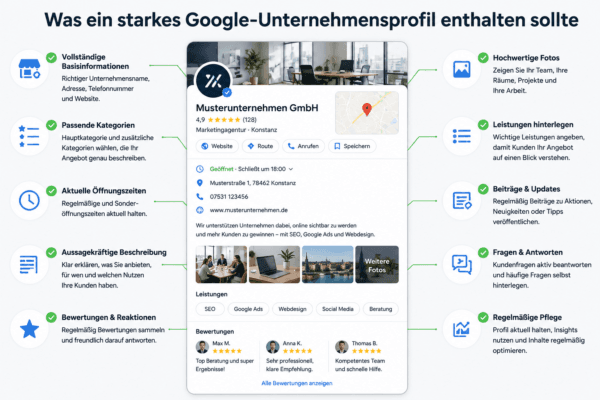
Task: Click the Anrufen call button
Action: tap(303, 146)
